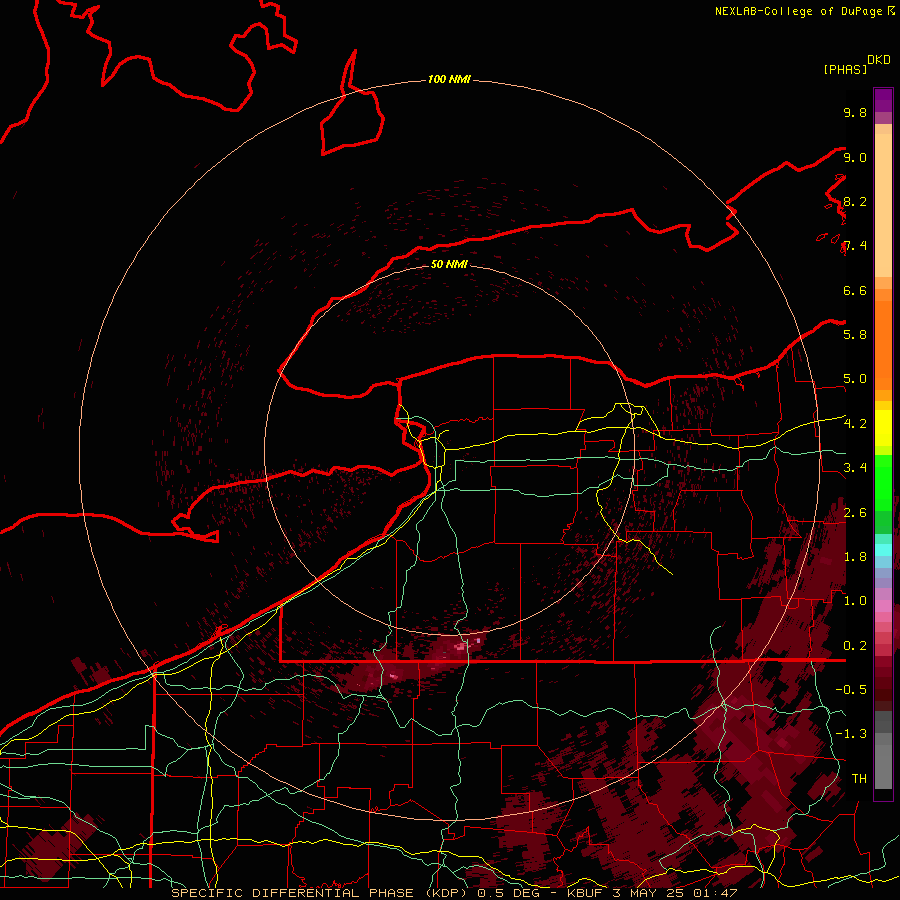Screen dimensions: 900x900
Task: Click the 5.0 scale label
Action: pos(855,379)
